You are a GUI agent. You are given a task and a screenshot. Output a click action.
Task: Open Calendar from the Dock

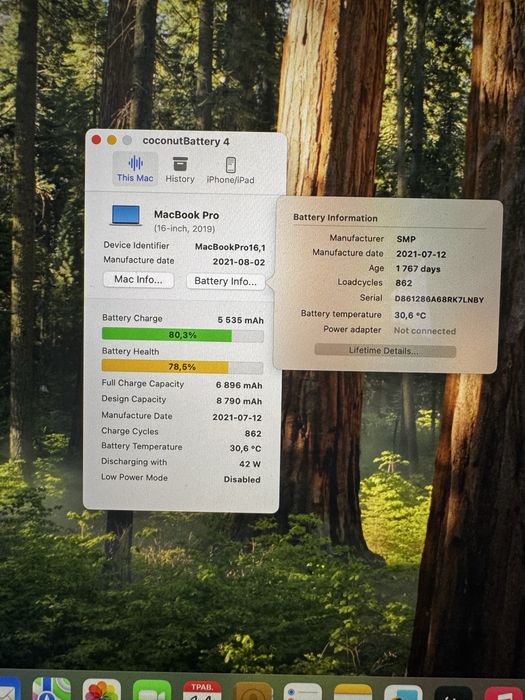click(x=202, y=690)
